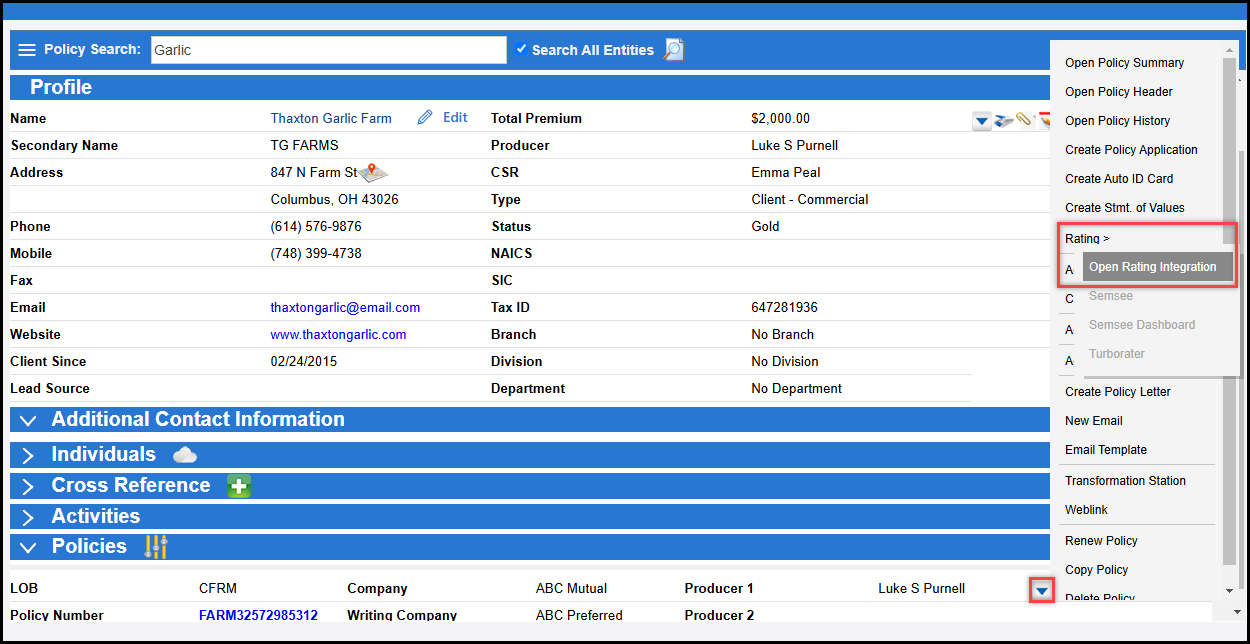
Task: Enable the Search All Entities checkbox
Action: (521, 49)
